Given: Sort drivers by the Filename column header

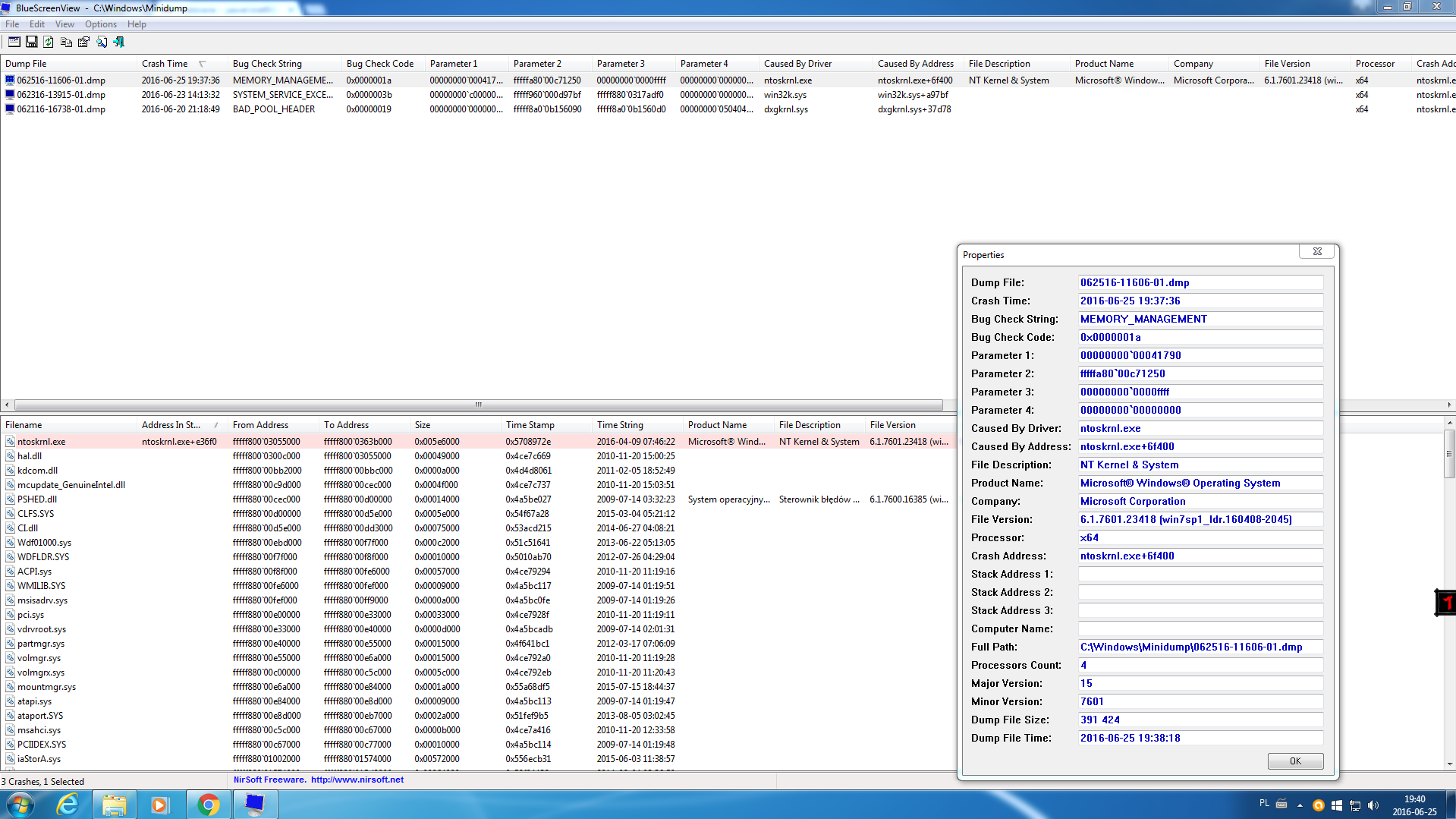Looking at the screenshot, I should [x=68, y=425].
